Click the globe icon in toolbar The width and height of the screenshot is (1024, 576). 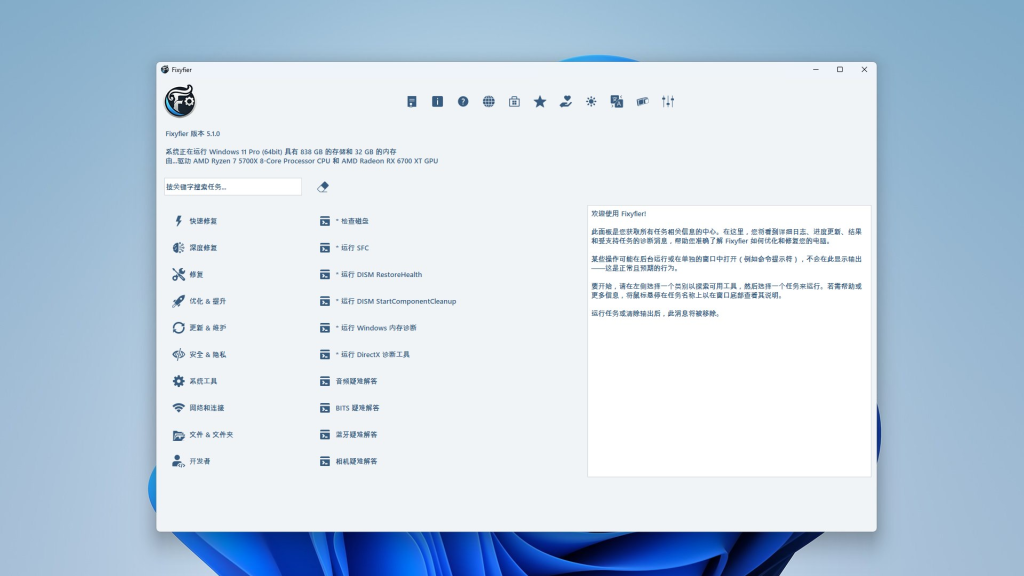pos(489,101)
